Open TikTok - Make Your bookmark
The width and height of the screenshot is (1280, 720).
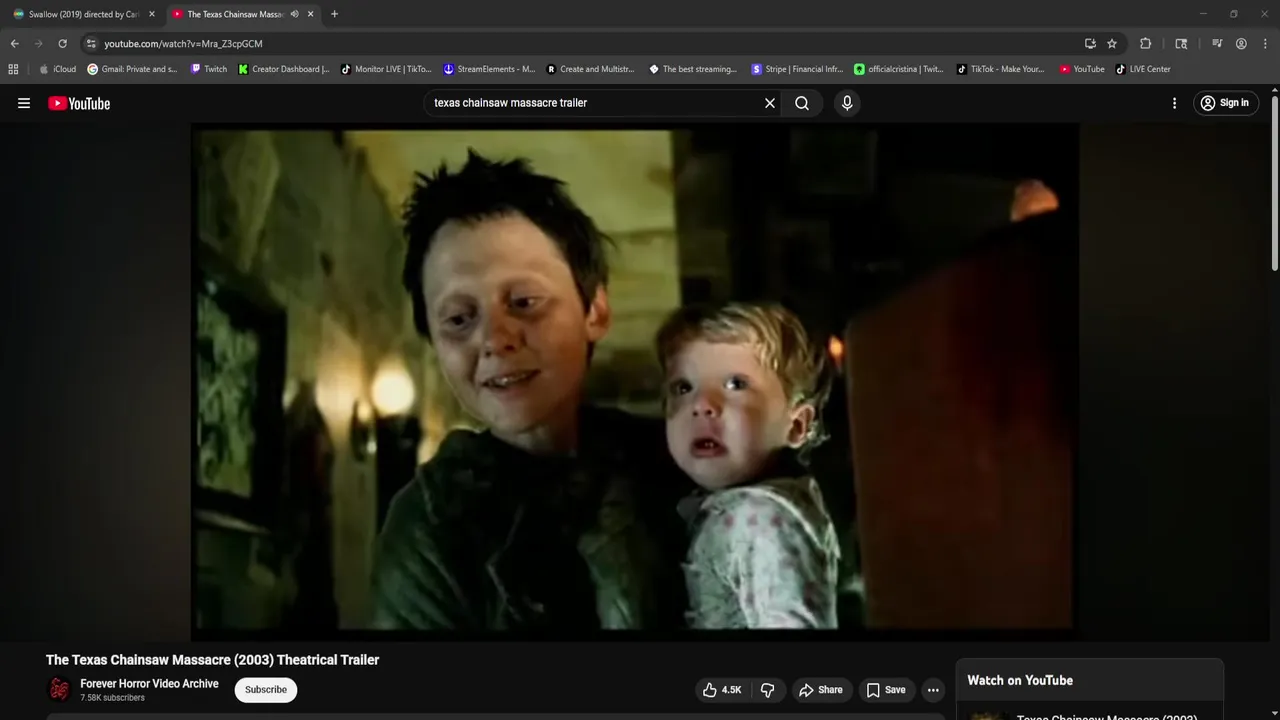coord(1000,69)
